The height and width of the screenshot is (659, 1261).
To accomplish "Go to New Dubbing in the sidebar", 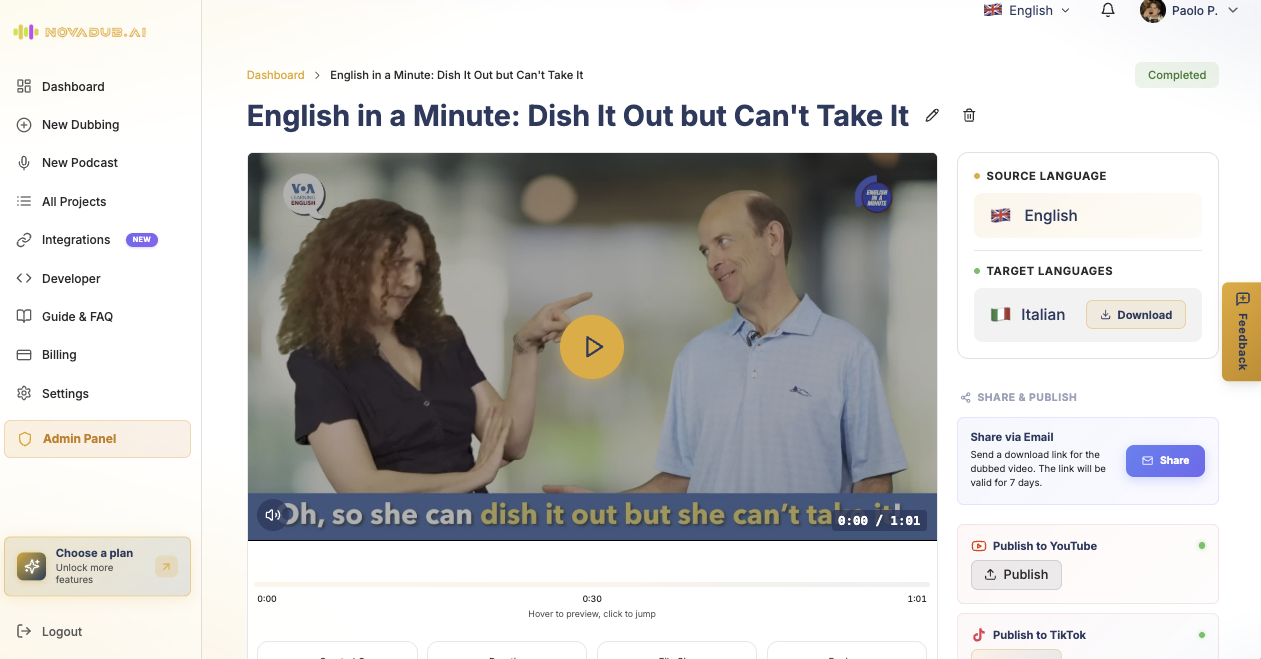I will pyautogui.click(x=80, y=125).
